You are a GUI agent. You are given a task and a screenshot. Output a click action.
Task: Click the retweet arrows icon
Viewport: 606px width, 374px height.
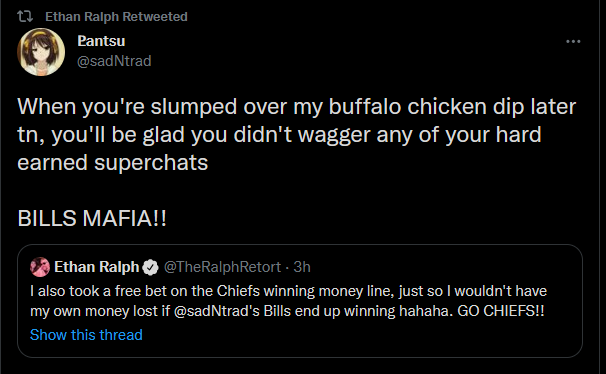pos(25,17)
